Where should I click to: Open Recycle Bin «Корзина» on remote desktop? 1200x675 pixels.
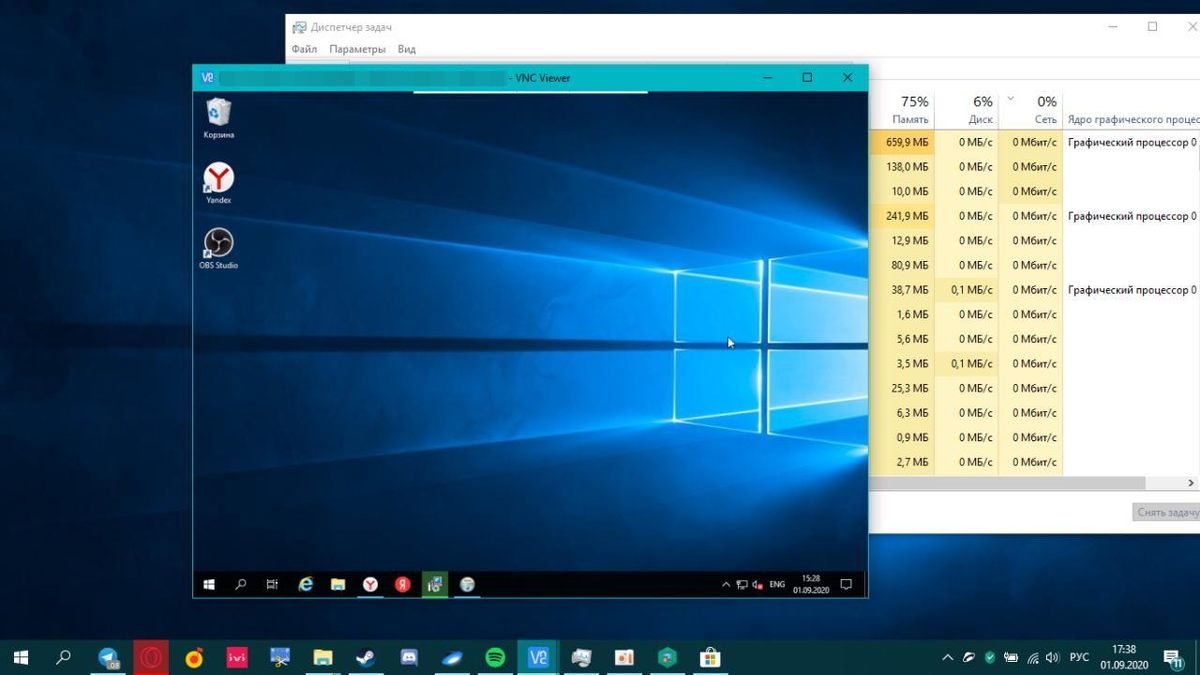tap(218, 118)
